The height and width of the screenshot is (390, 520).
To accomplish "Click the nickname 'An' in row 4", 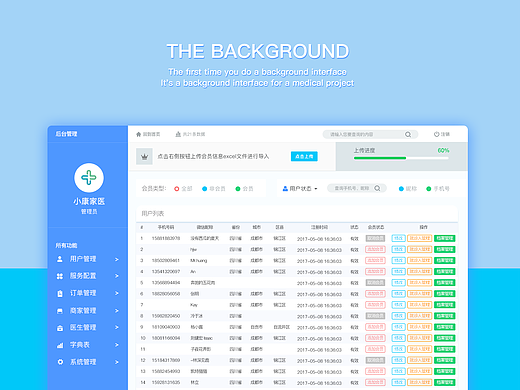I will [193, 272].
